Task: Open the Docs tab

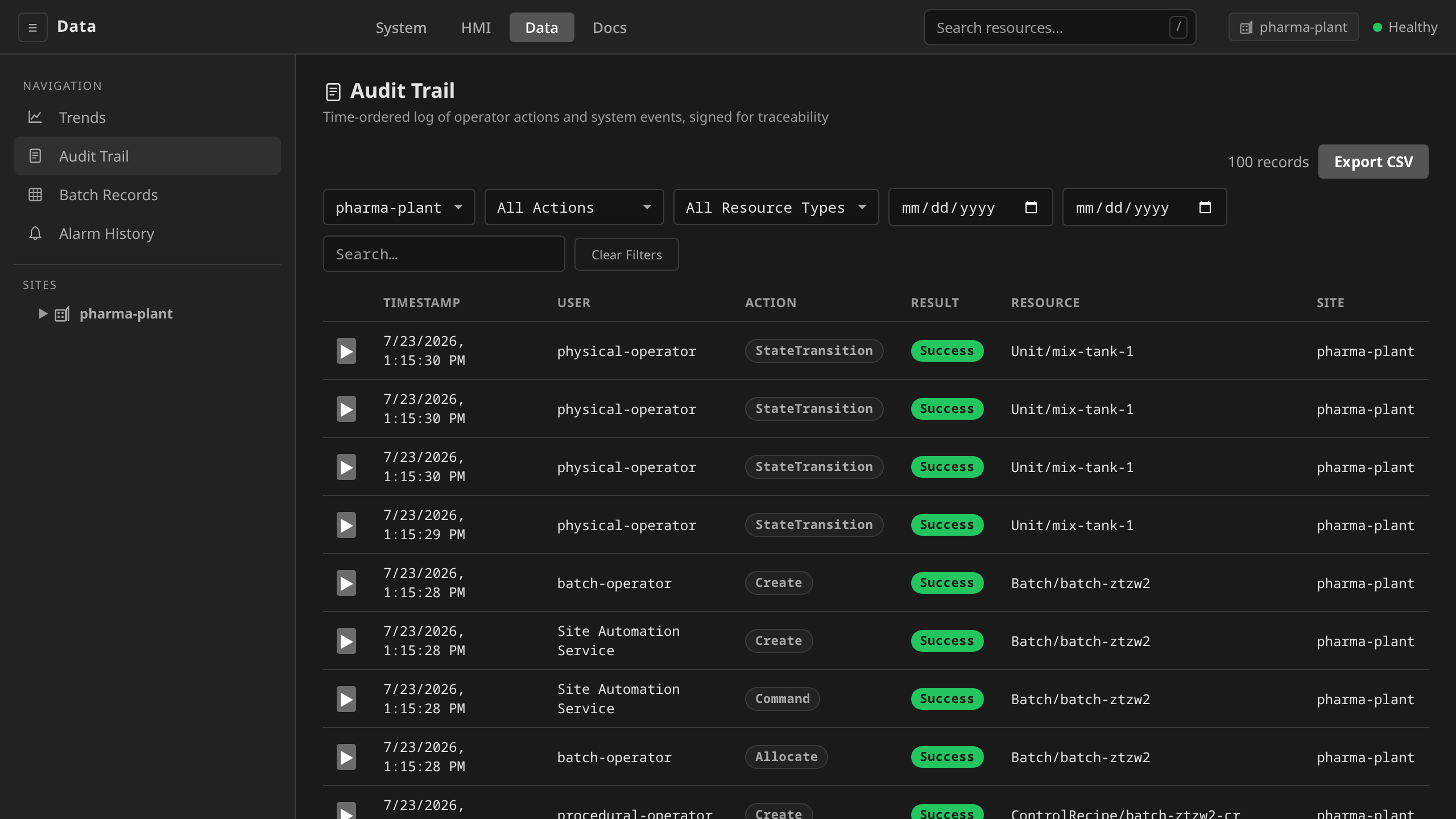Action: pyautogui.click(x=610, y=27)
